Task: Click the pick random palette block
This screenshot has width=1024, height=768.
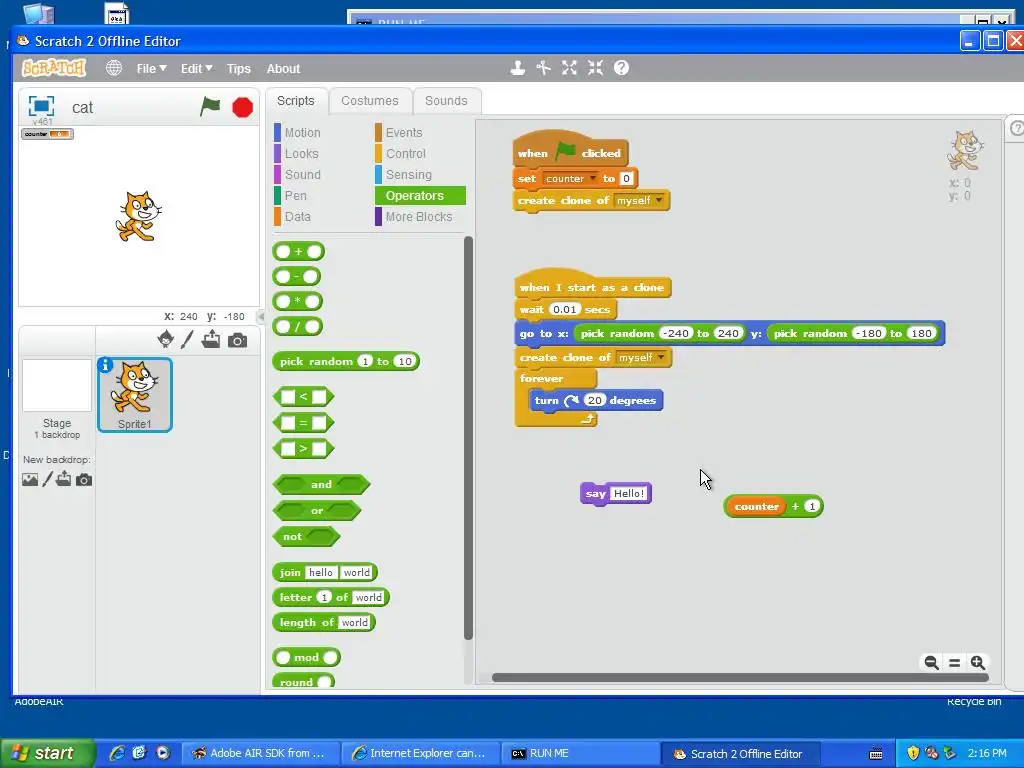Action: pos(345,361)
